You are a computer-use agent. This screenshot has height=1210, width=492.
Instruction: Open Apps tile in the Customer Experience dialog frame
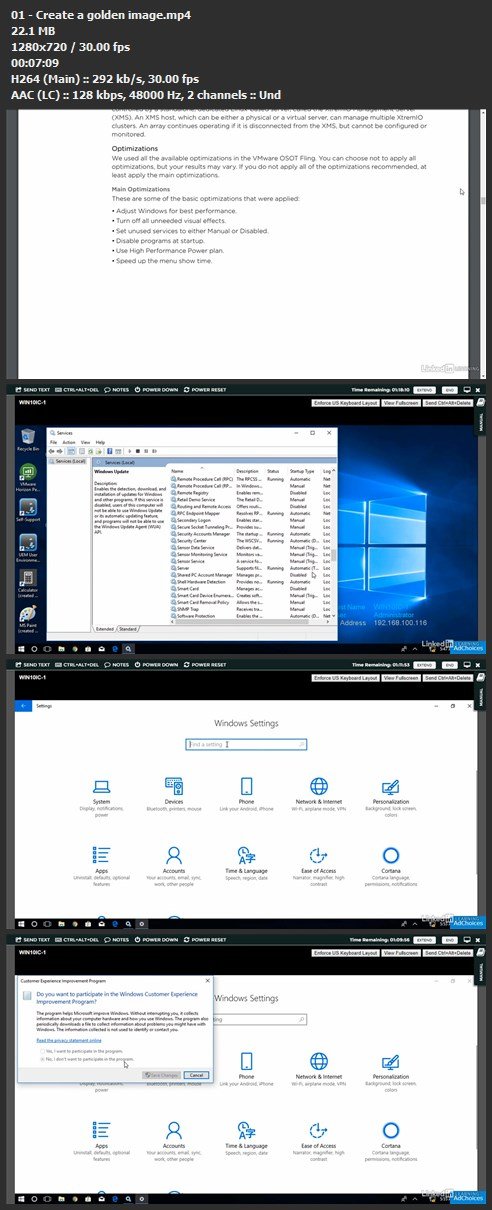pyautogui.click(x=102, y=1141)
